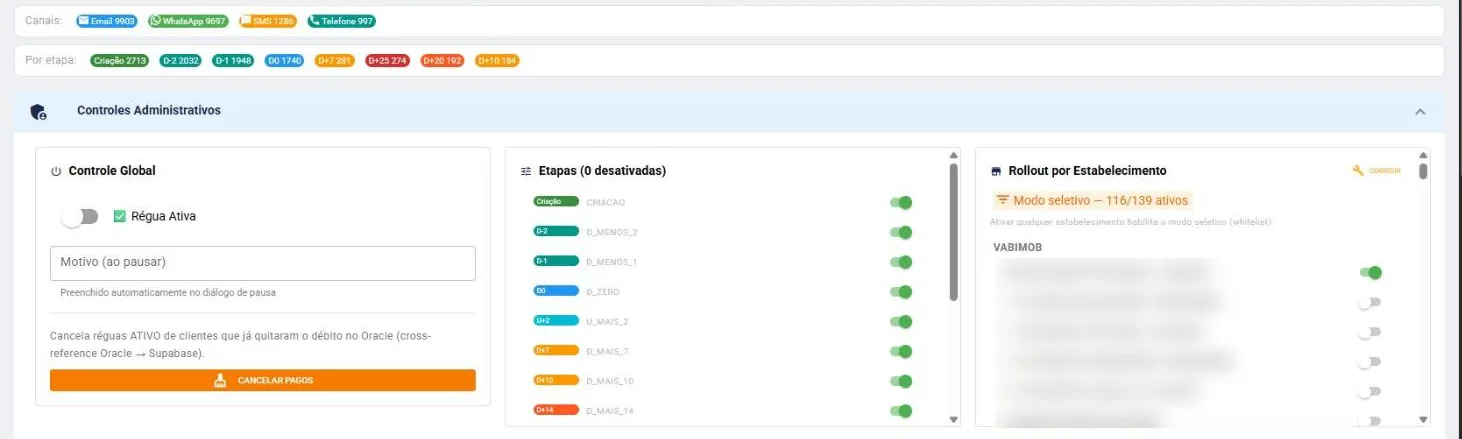The width and height of the screenshot is (1462, 439).
Task: Select the Criação 2713 stage chip
Action: tap(120, 60)
